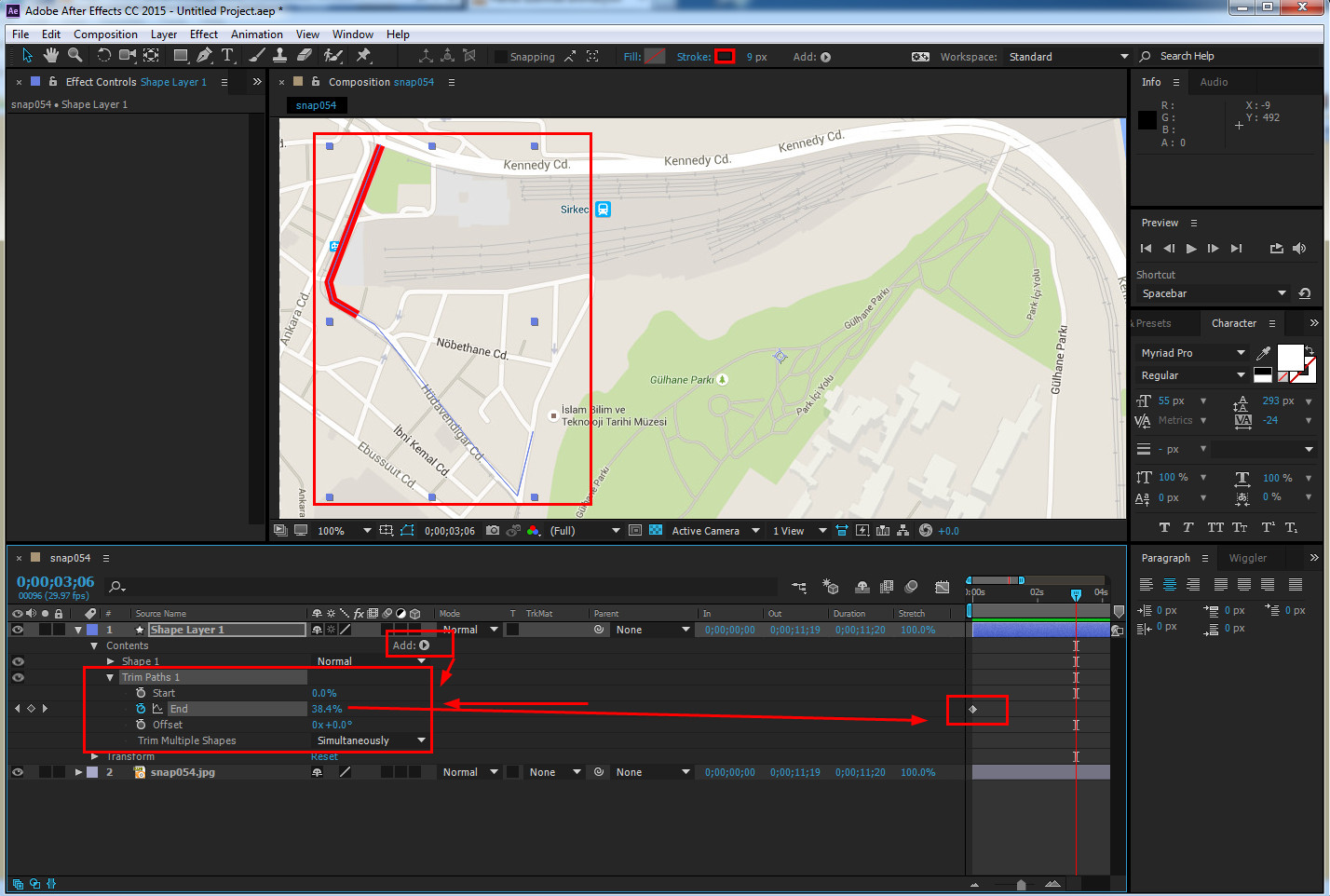Viewport: 1330px width, 896px height.
Task: Select the Rotation tool
Action: click(103, 56)
